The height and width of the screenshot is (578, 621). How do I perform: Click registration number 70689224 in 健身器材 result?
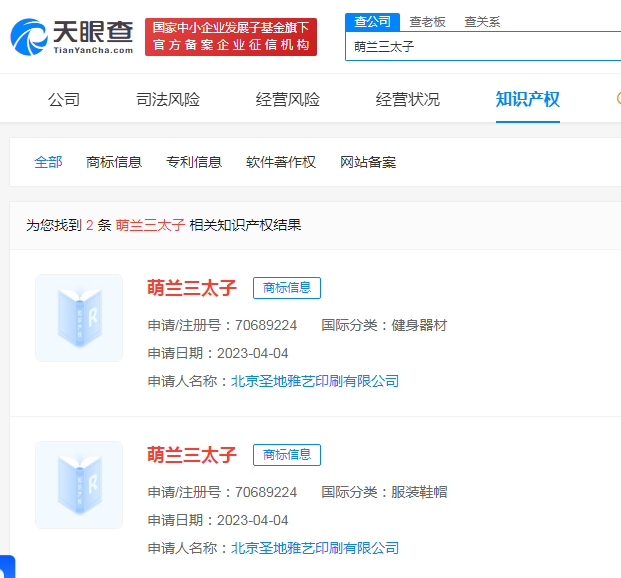(266, 325)
